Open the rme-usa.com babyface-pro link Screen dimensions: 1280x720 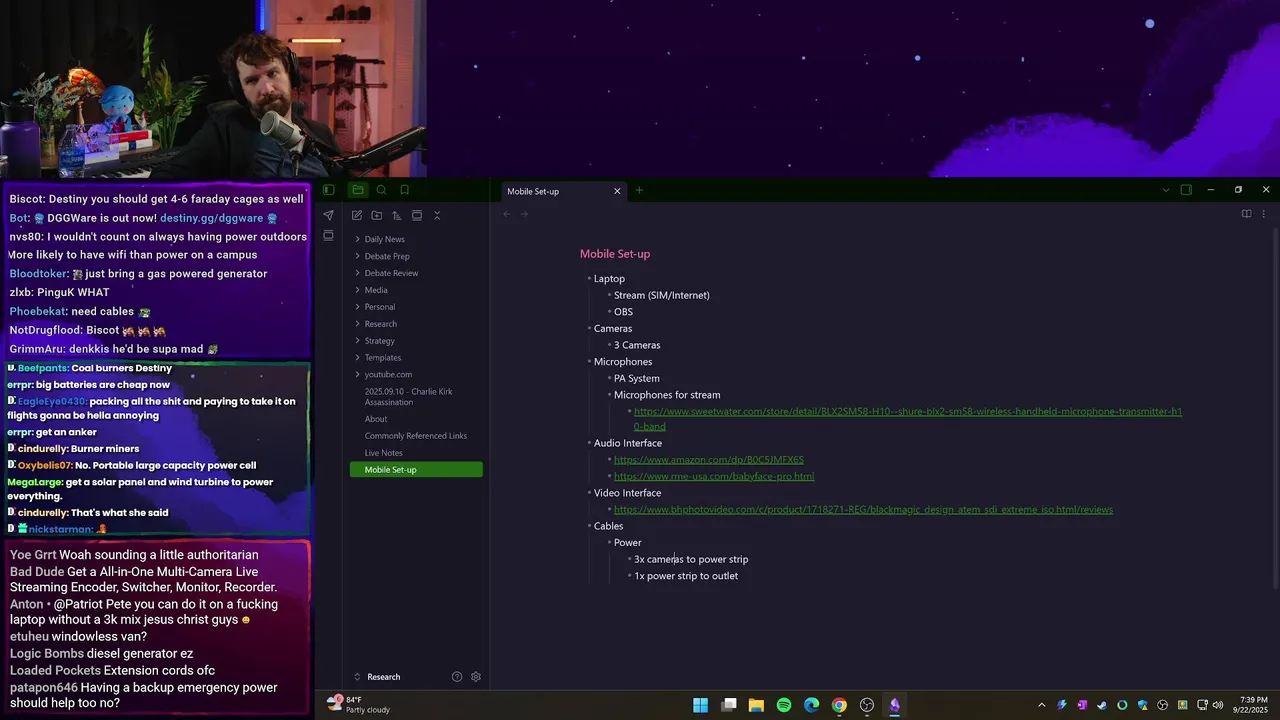coord(714,476)
